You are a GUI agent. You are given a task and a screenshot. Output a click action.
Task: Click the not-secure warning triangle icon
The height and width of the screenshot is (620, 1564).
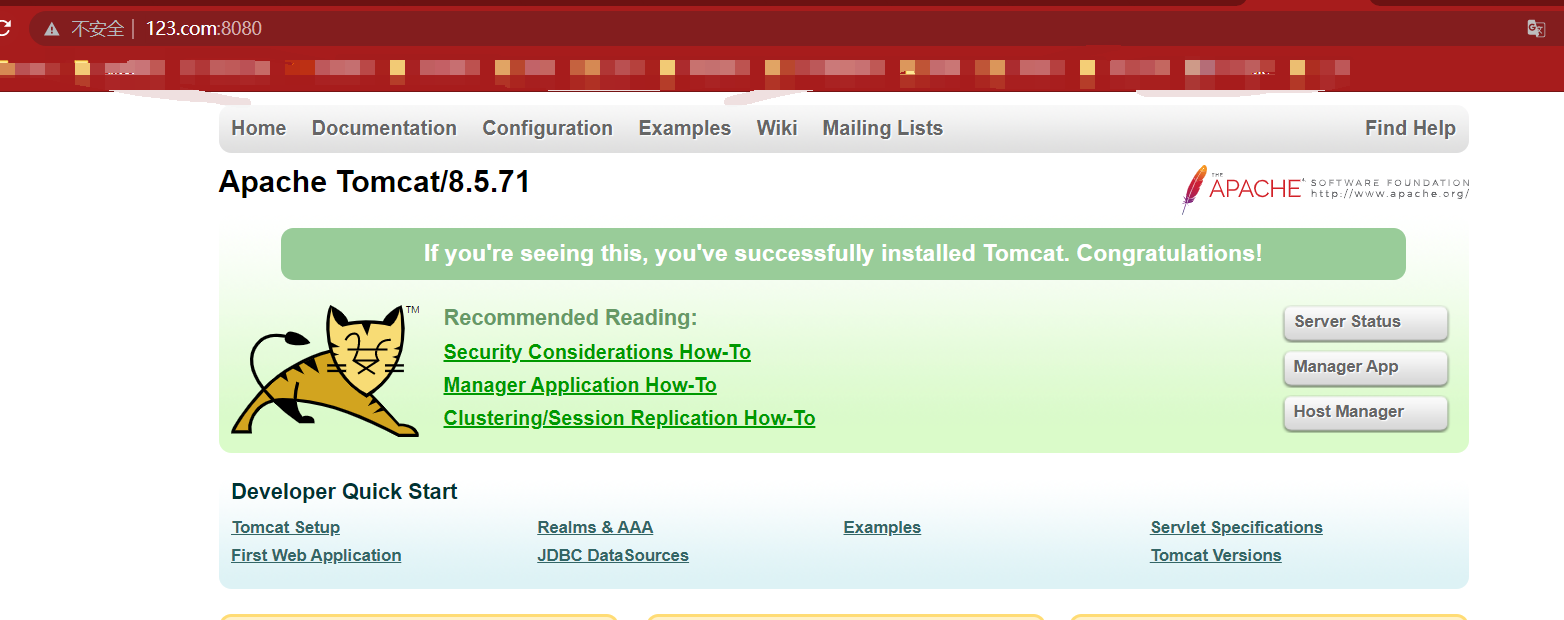[52, 29]
